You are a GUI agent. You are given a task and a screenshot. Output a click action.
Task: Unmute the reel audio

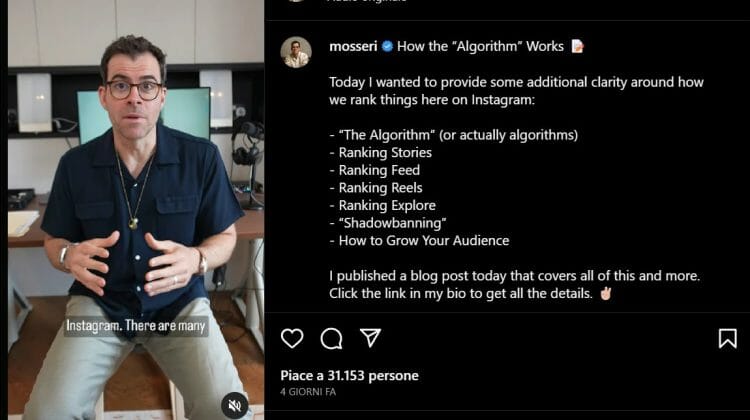pyautogui.click(x=234, y=406)
